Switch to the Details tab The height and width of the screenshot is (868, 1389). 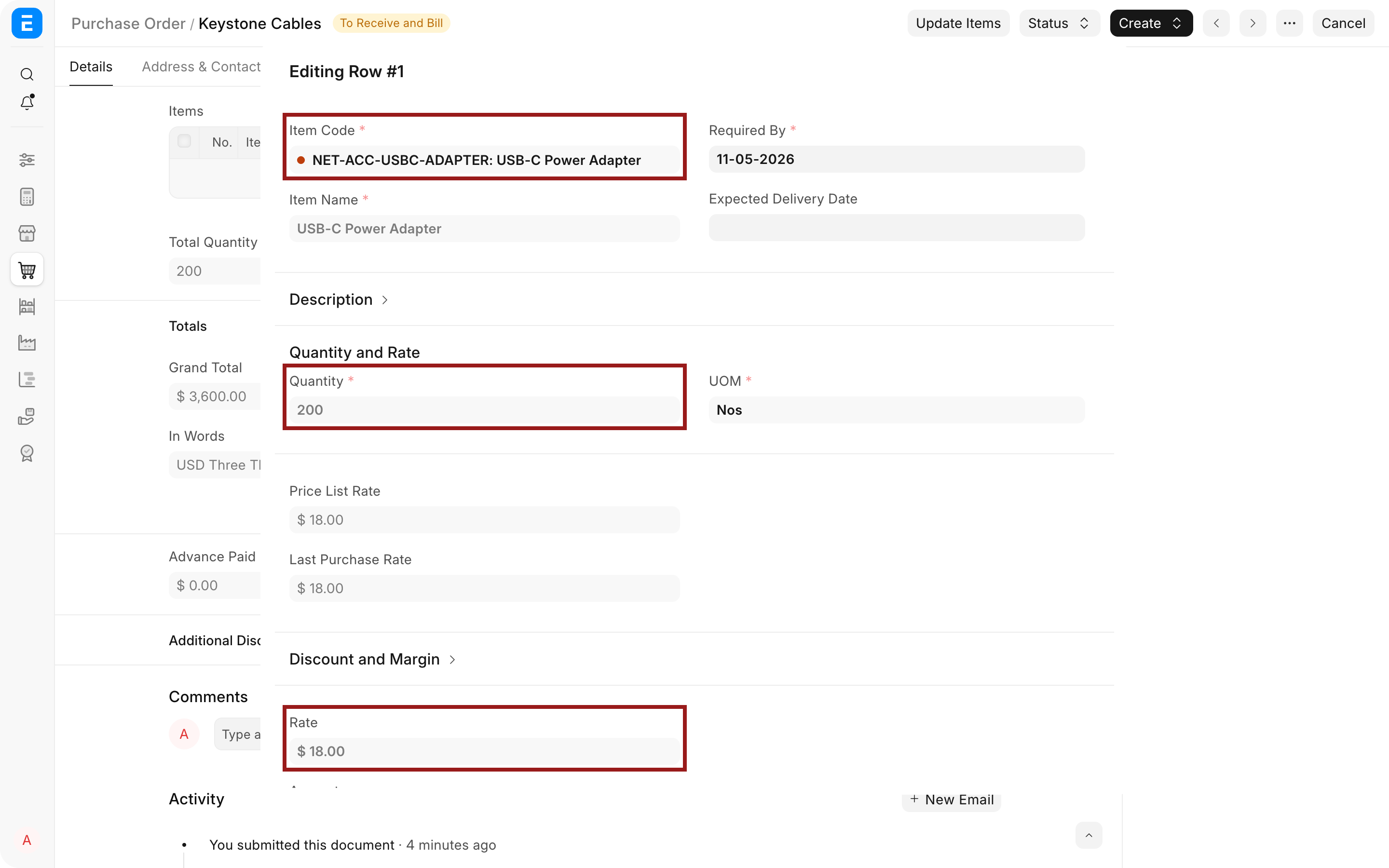coord(91,67)
